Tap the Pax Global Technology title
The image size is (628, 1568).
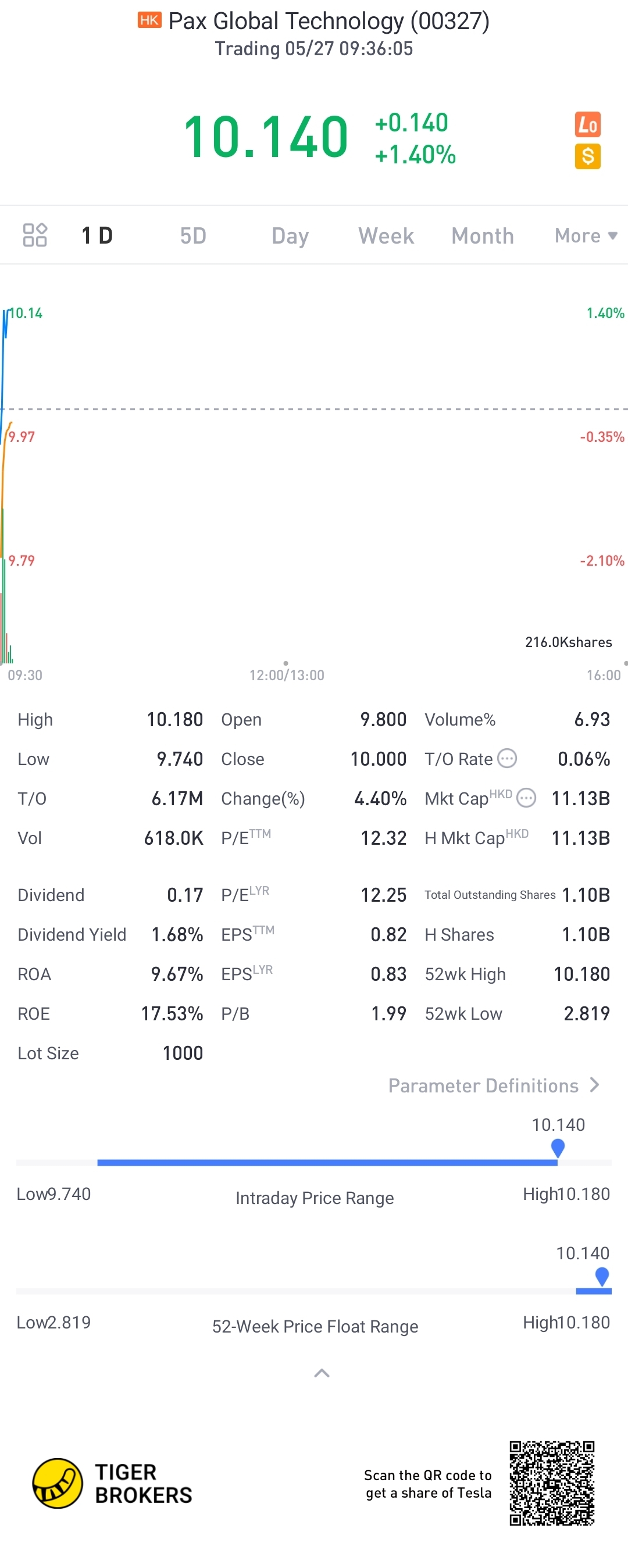(329, 22)
